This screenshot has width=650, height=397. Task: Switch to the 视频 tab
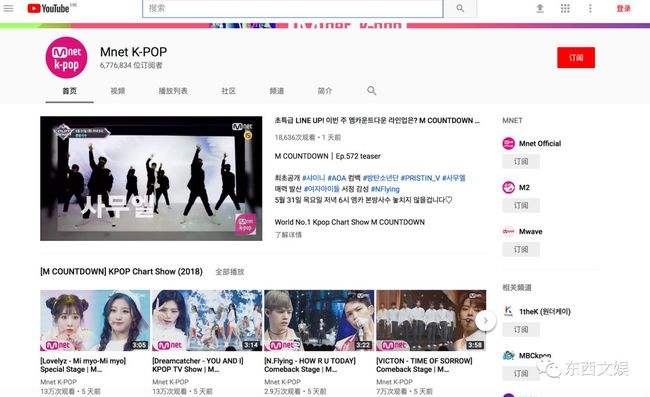[x=118, y=91]
